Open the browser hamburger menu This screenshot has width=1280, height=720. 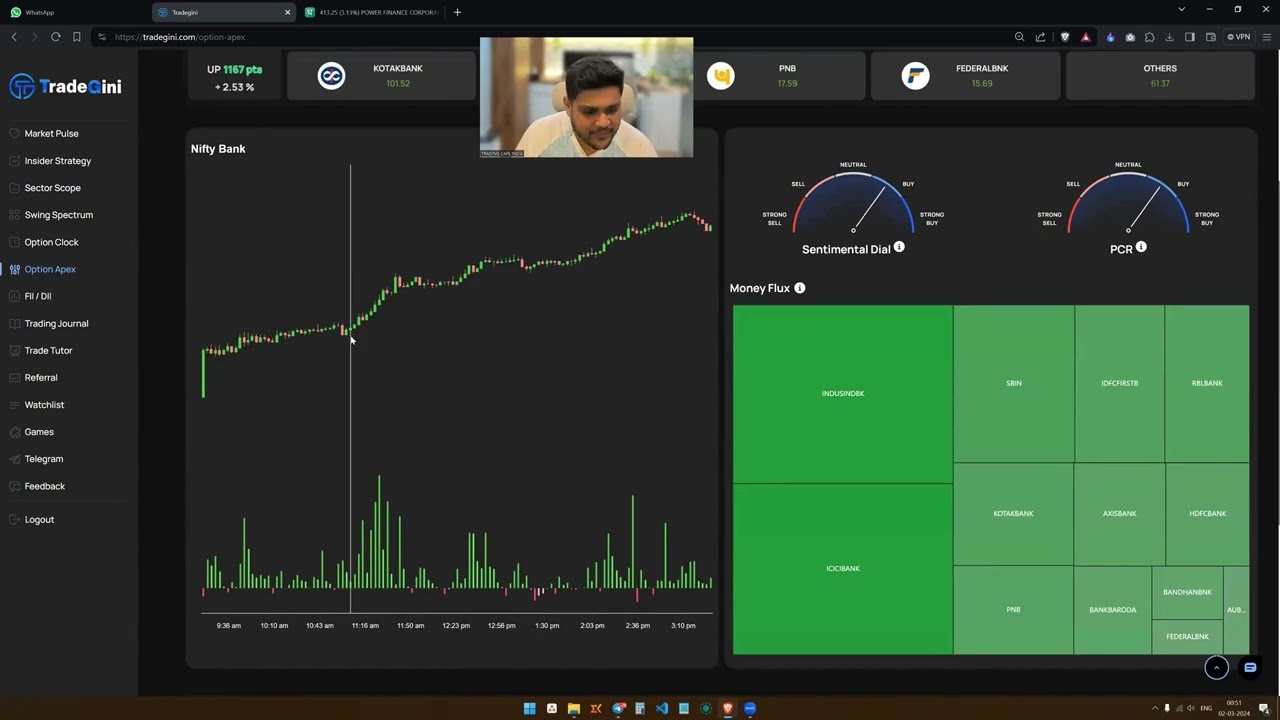[x=1266, y=37]
